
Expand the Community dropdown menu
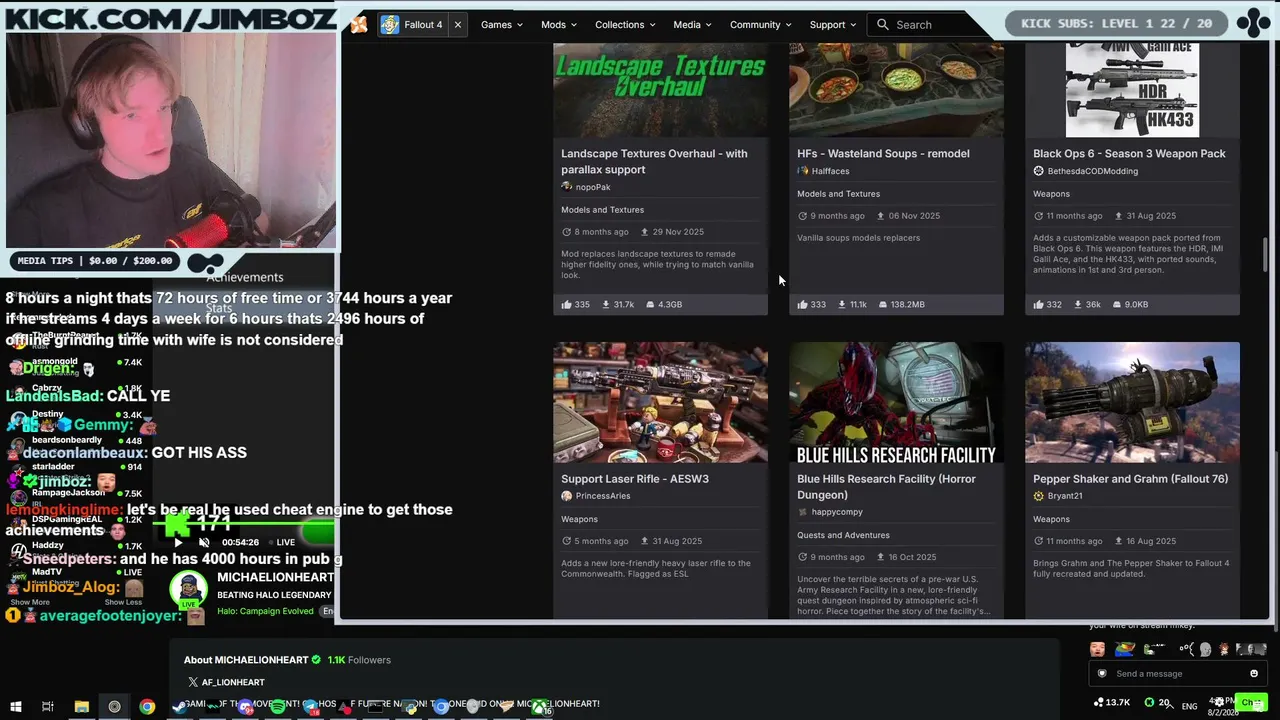click(x=761, y=25)
